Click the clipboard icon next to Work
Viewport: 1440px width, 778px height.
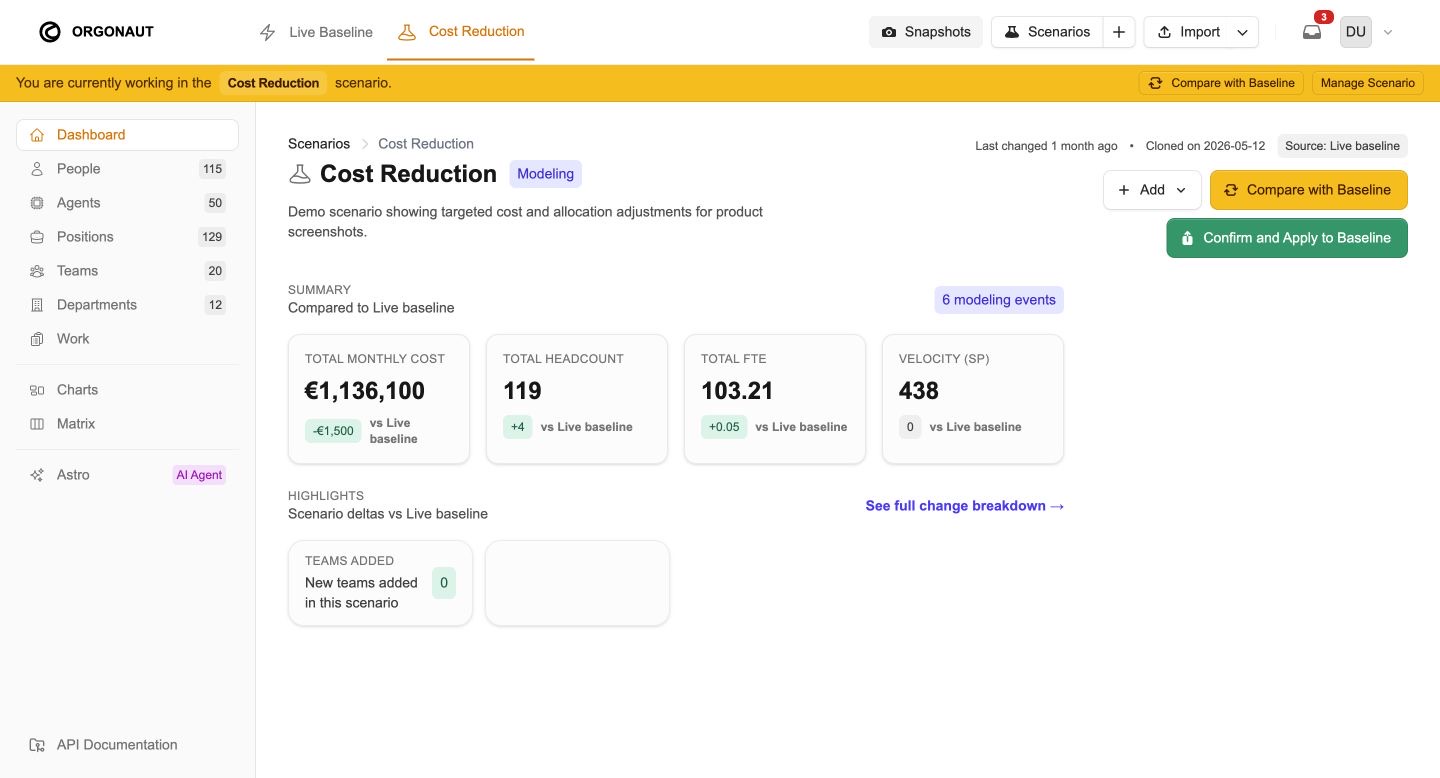[x=37, y=339]
